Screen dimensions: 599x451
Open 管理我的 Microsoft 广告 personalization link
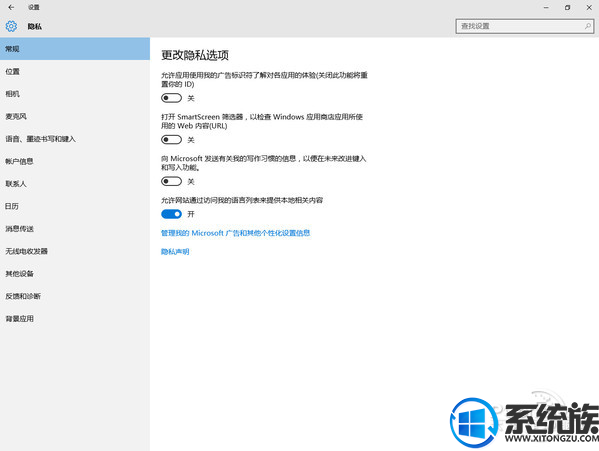click(235, 233)
